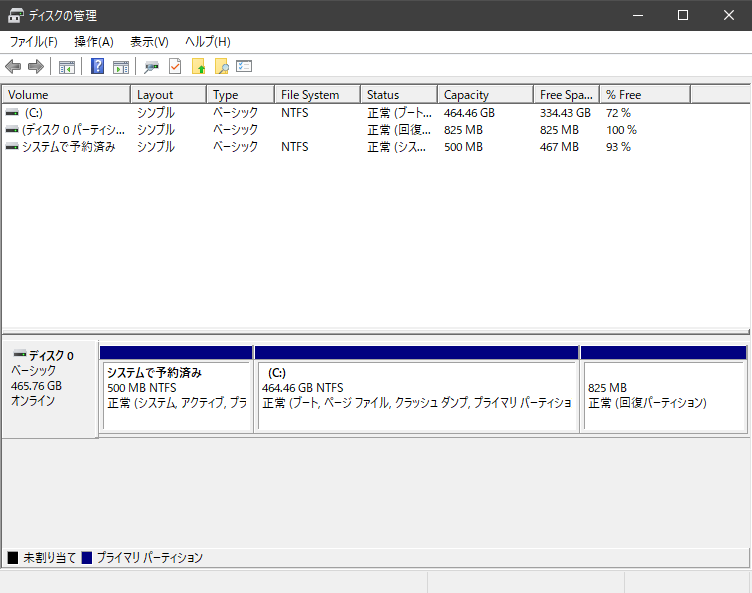Screen dimensions: 752x593
Task: Open the ヘルプ(H) menu
Action: pos(208,42)
